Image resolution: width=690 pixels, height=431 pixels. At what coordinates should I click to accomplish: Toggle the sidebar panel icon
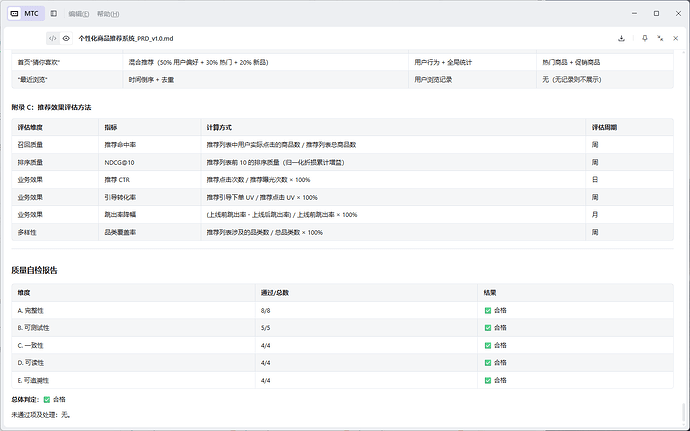coord(54,14)
